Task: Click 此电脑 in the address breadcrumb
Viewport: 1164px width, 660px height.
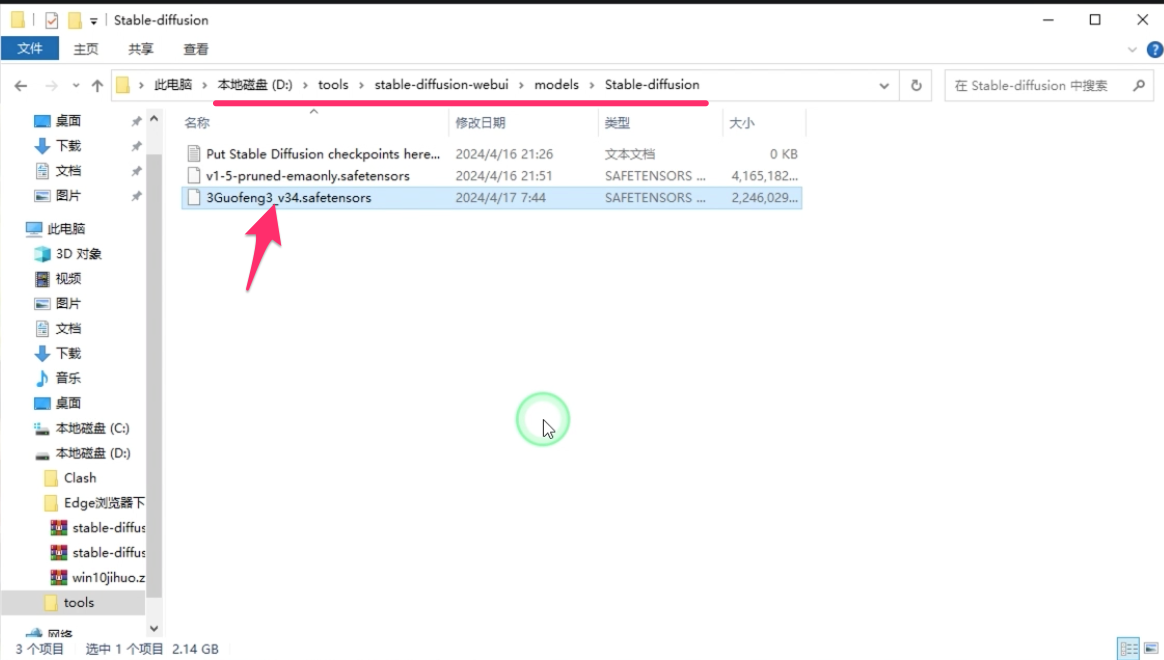Action: click(173, 85)
